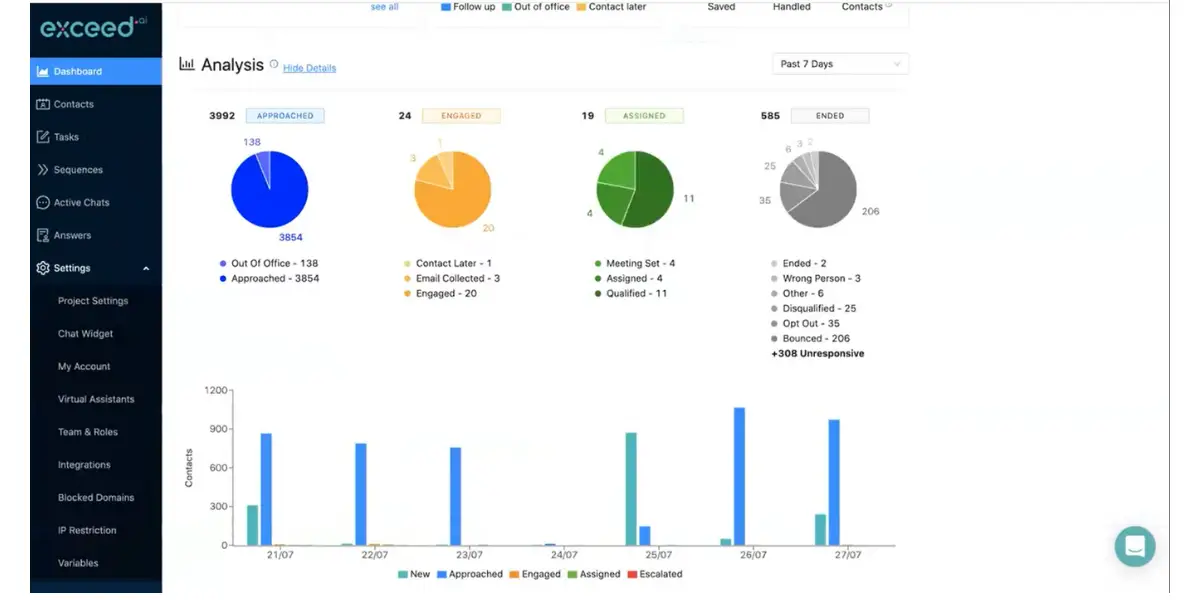
Task: Click the Active Chats bubble icon
Action: (x=43, y=202)
